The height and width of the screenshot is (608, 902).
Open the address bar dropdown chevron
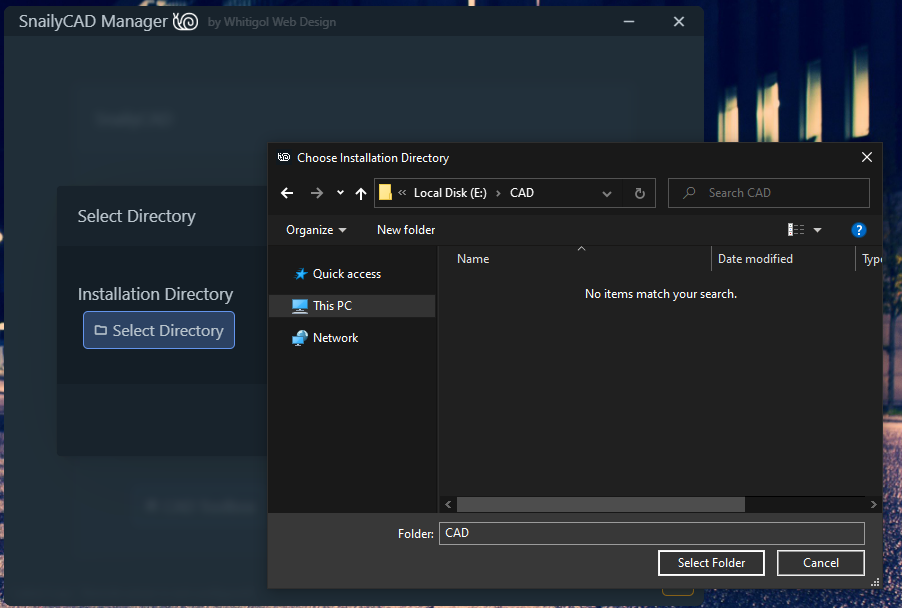point(607,192)
